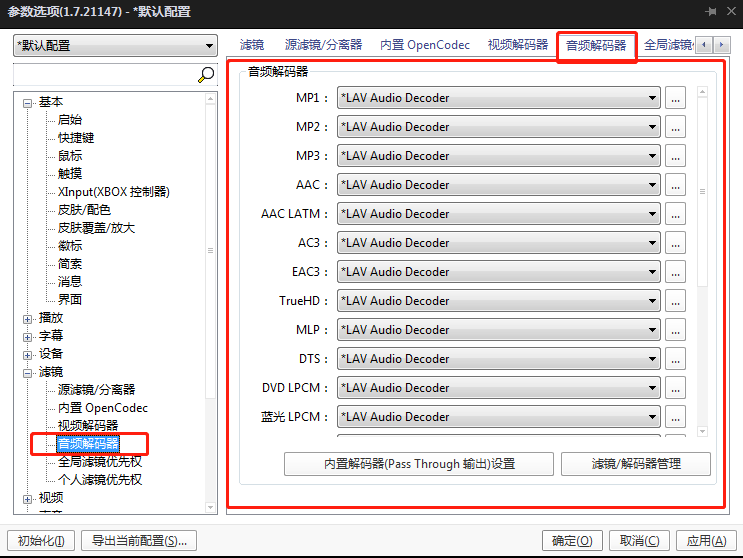
Task: Open the 默认配置 profile dropdown
Action: click(x=115, y=46)
